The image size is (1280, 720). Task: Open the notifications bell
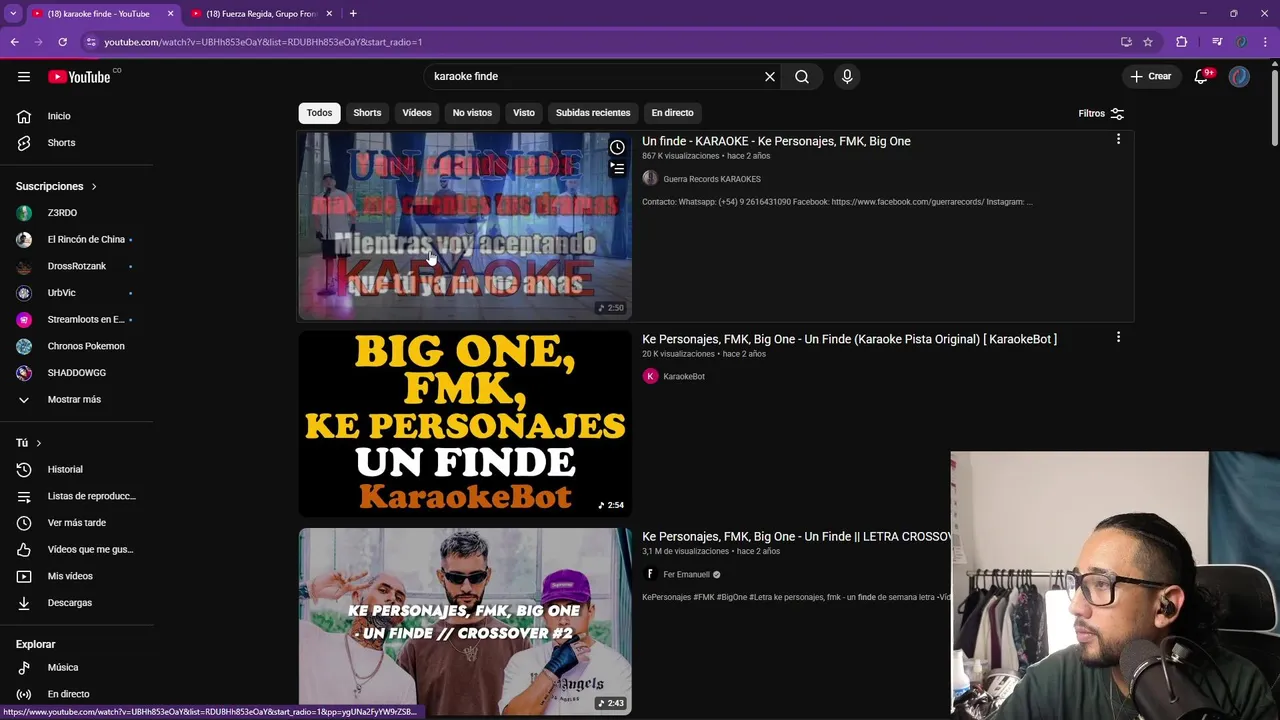tap(1201, 77)
